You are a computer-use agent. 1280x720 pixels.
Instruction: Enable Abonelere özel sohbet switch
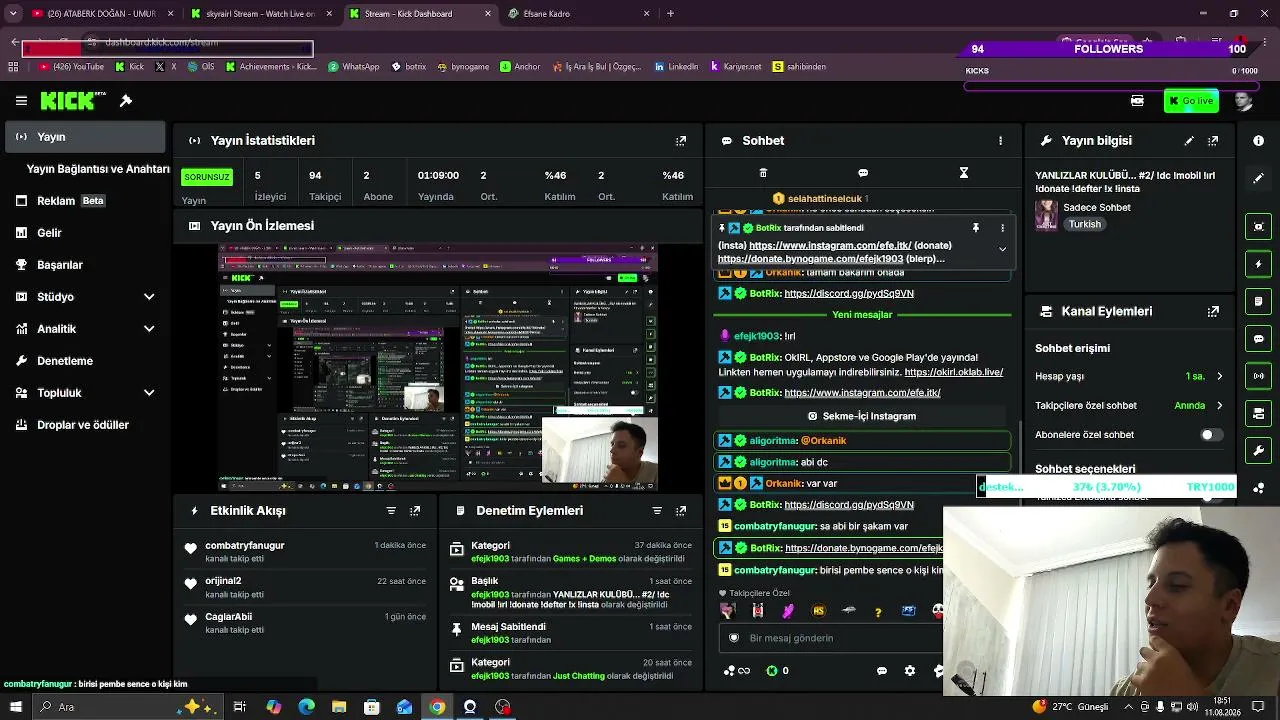[x=1211, y=435]
